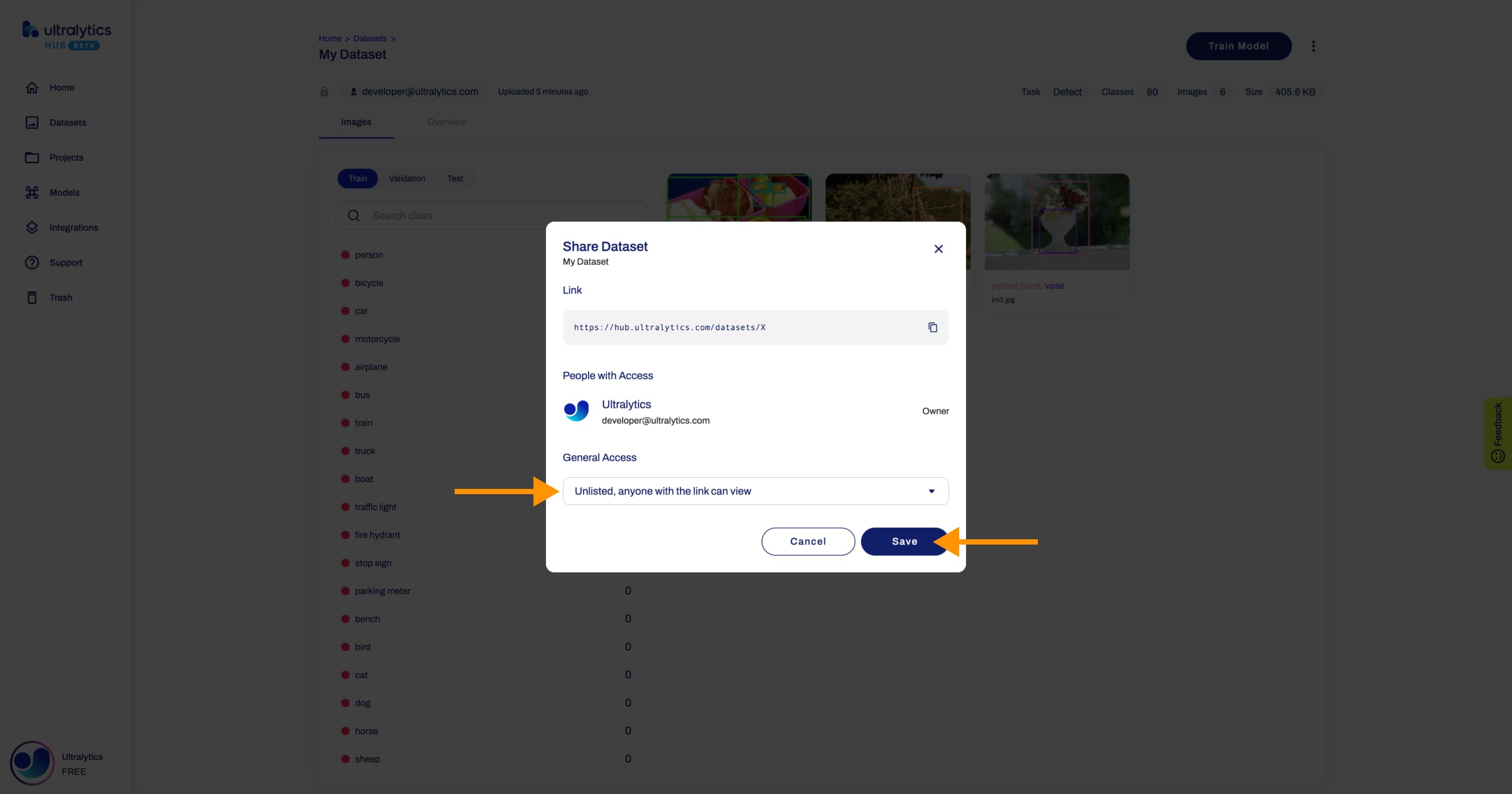Click the Ultralytics FREE account icon
Image resolution: width=1512 pixels, height=794 pixels.
[31, 764]
